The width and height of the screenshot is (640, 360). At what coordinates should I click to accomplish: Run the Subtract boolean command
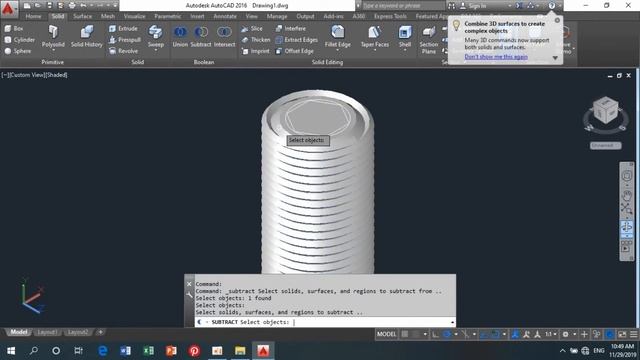[x=201, y=36]
